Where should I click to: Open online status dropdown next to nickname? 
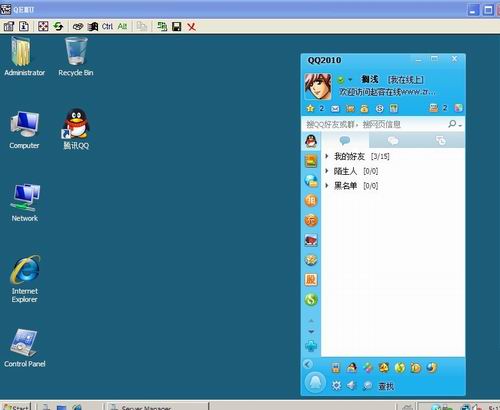tap(350, 80)
